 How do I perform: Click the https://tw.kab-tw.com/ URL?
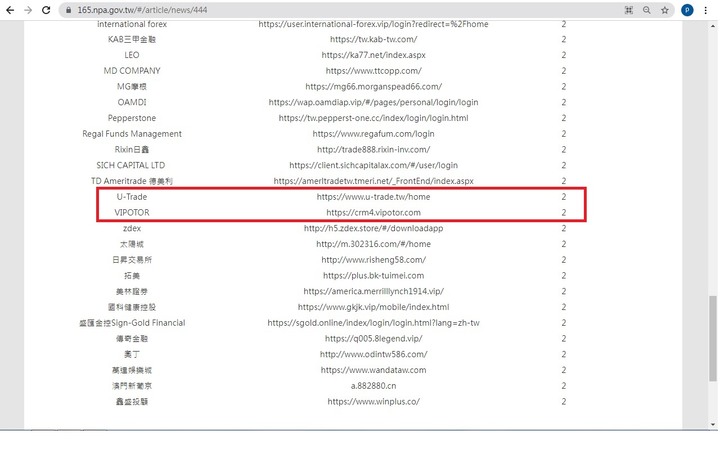point(373,39)
